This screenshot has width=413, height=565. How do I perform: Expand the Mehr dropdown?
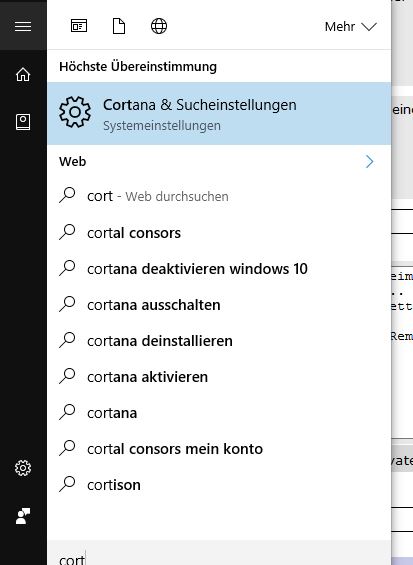coord(350,26)
